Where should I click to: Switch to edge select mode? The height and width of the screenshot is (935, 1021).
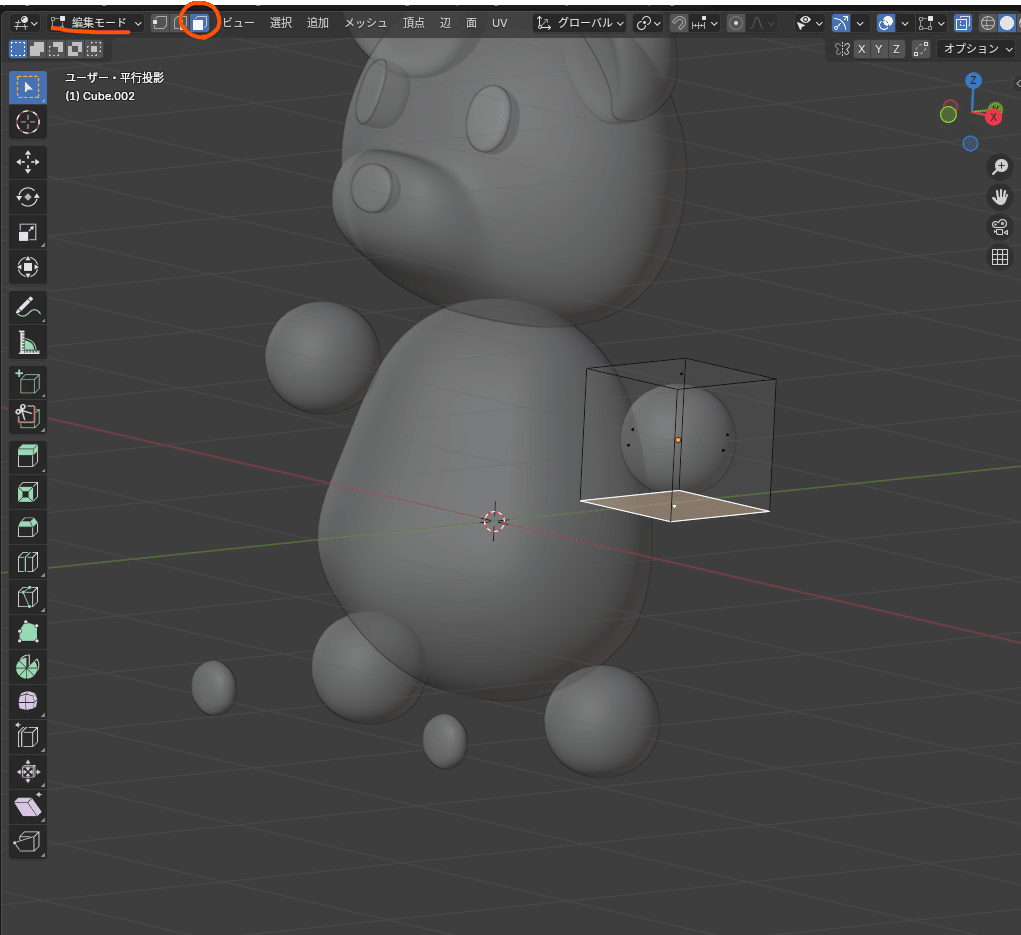(x=180, y=23)
